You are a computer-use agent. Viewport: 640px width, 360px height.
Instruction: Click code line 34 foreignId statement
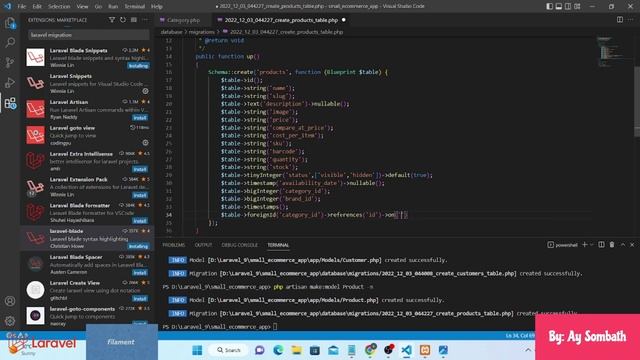click(314, 215)
